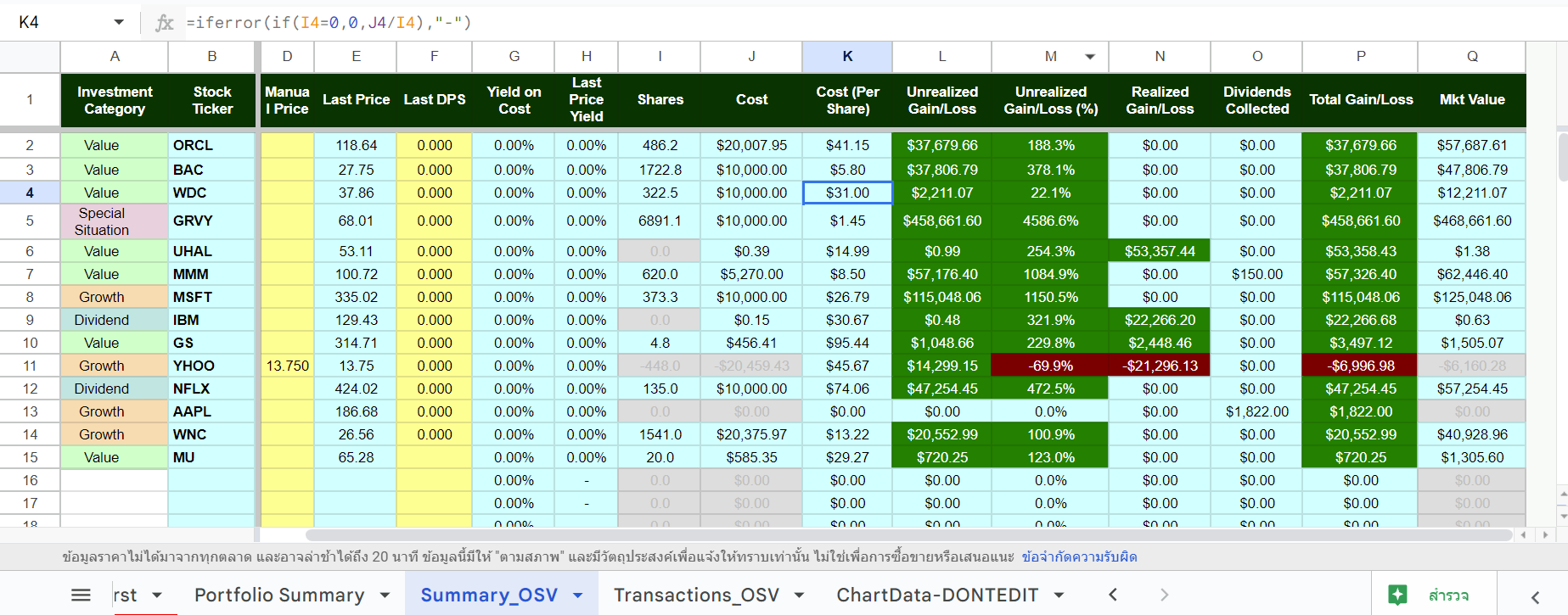Select column A header

point(115,57)
